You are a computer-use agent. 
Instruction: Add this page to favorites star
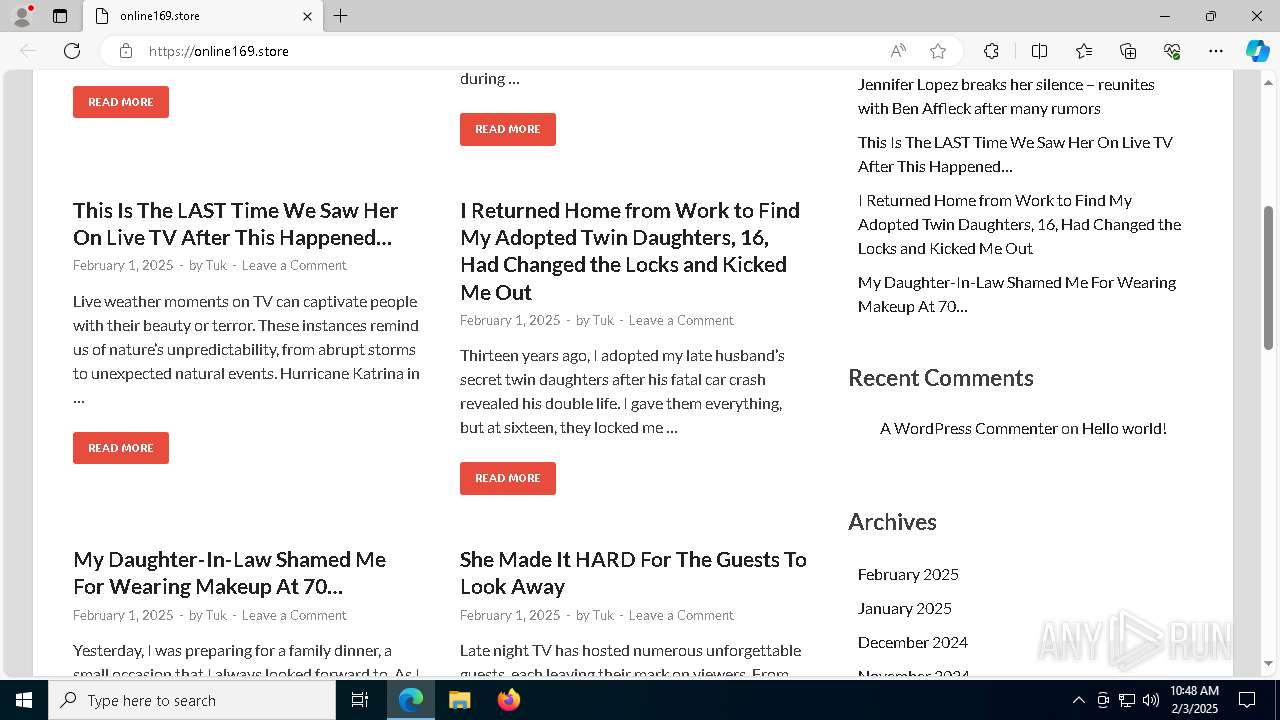click(x=937, y=51)
